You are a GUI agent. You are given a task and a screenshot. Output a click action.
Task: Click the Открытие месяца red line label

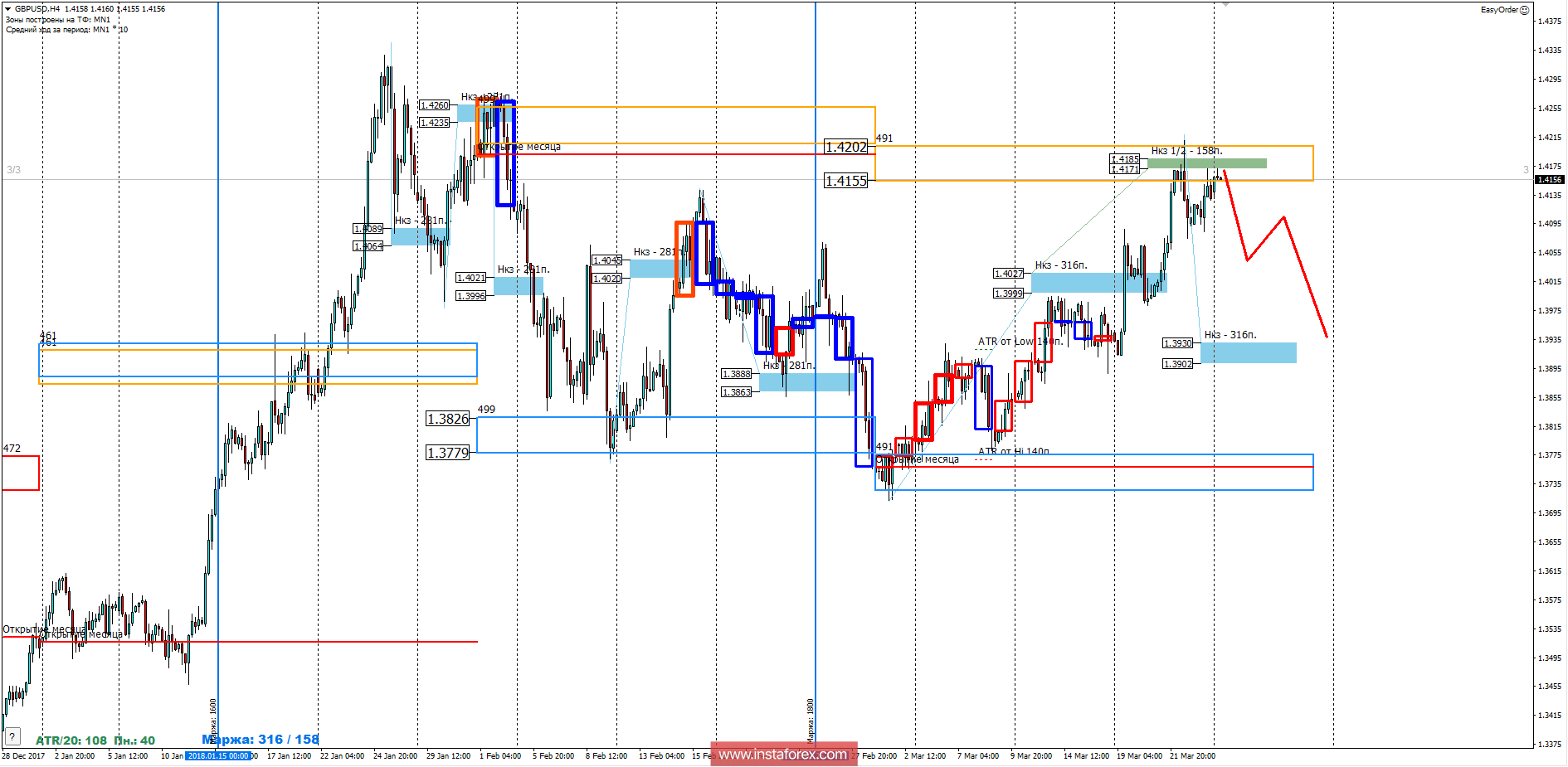(518, 147)
